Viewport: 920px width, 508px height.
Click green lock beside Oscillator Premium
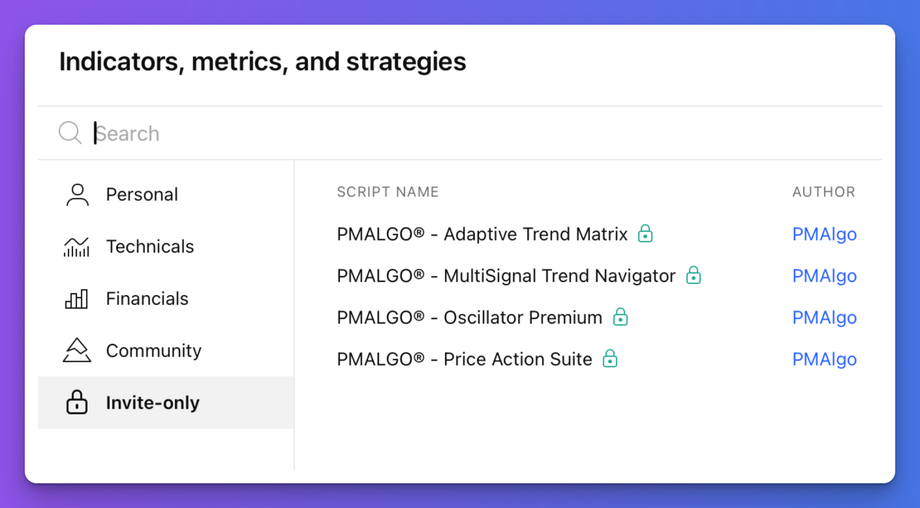620,317
